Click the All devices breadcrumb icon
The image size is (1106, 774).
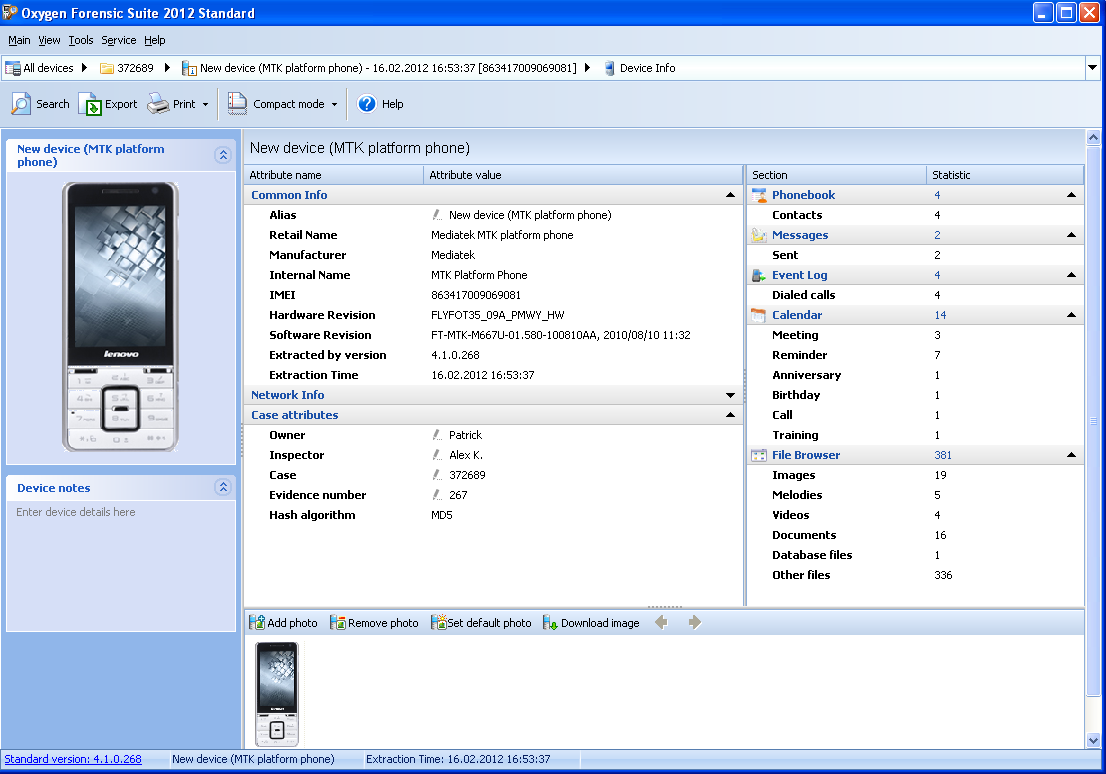[x=13, y=68]
